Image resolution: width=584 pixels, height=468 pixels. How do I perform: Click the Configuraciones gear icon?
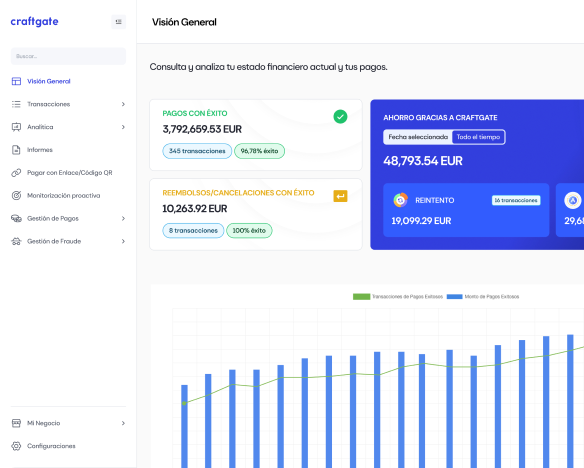pyautogui.click(x=16, y=446)
